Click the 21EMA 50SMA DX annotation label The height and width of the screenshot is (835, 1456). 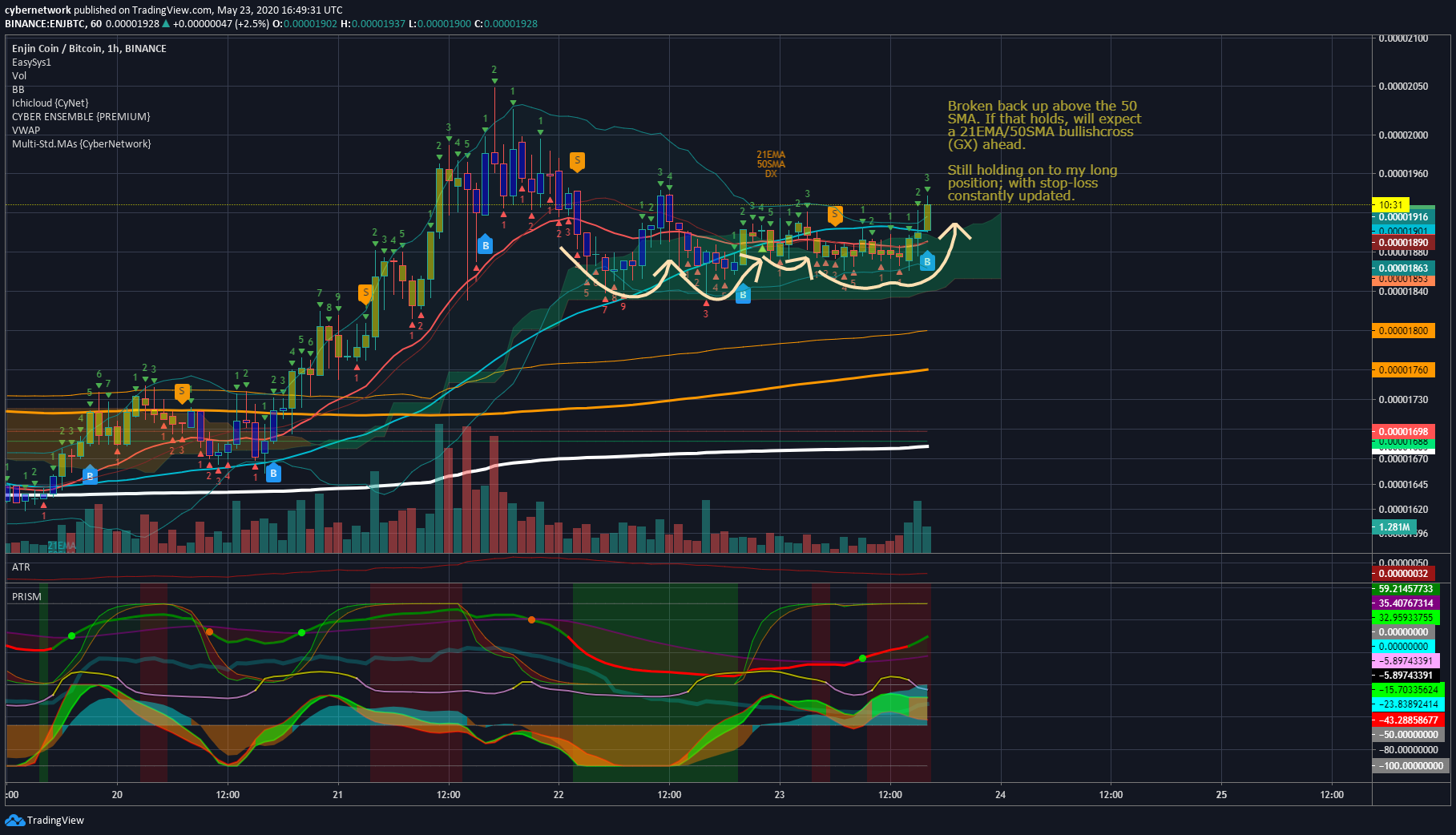(x=771, y=164)
